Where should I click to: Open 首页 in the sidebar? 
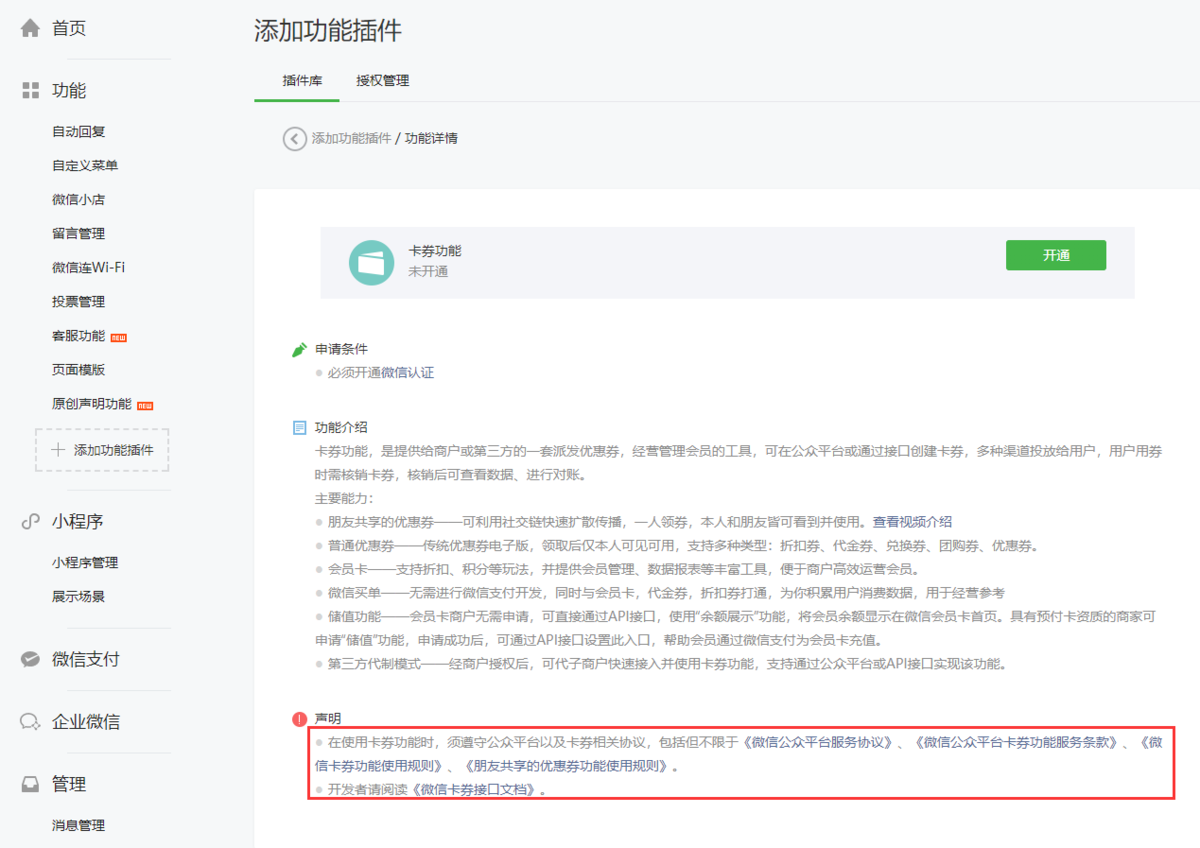tap(69, 28)
